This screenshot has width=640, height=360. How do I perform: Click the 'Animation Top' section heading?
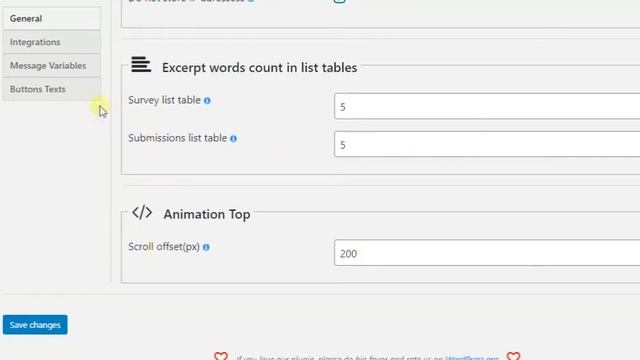[x=207, y=214]
